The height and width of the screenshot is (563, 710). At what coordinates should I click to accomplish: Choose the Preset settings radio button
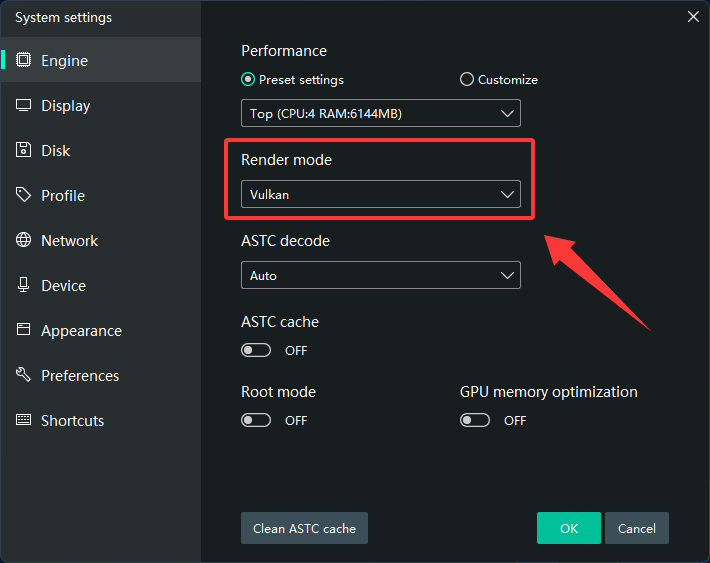[x=248, y=80]
